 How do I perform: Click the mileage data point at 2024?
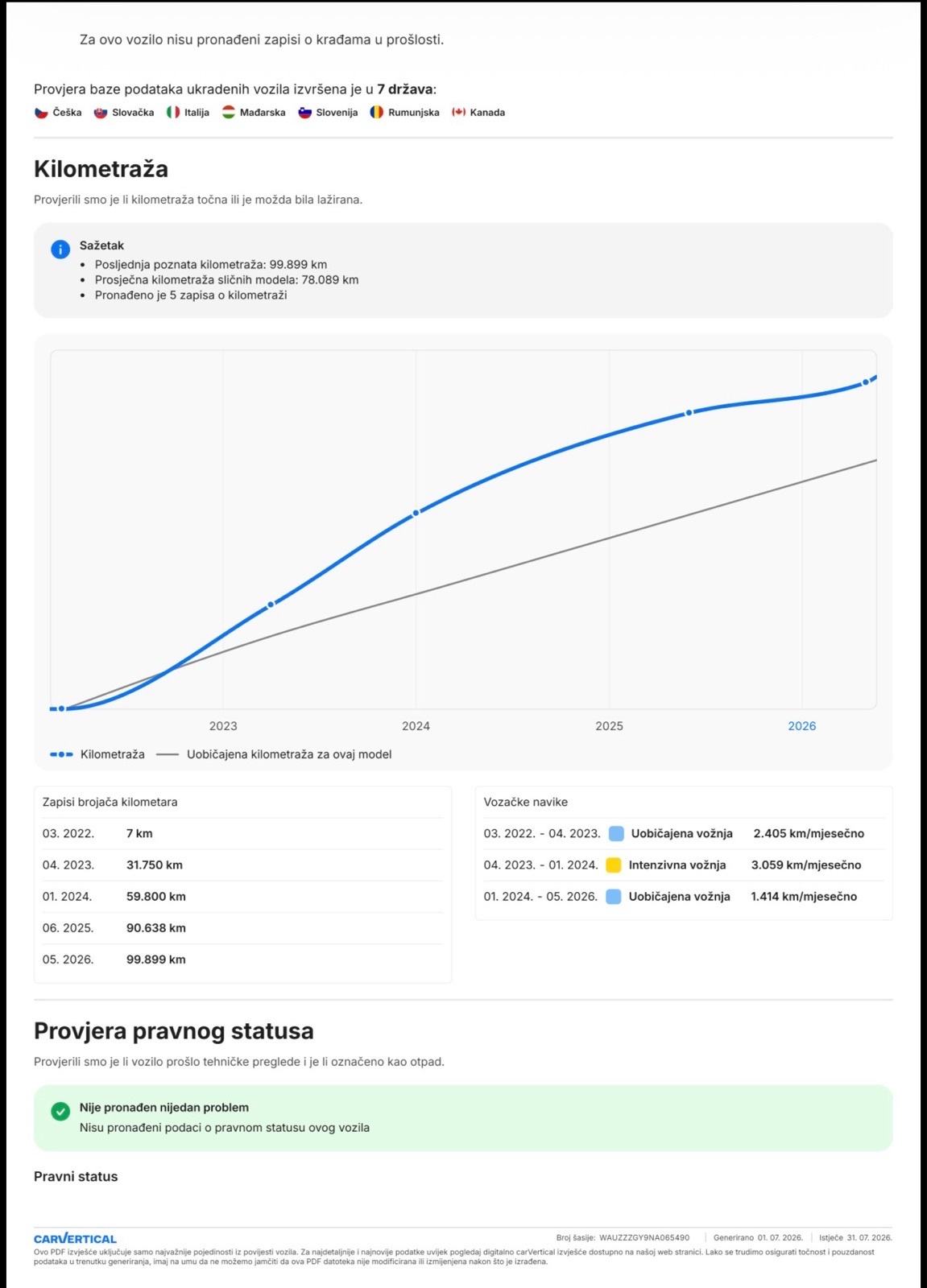[416, 513]
